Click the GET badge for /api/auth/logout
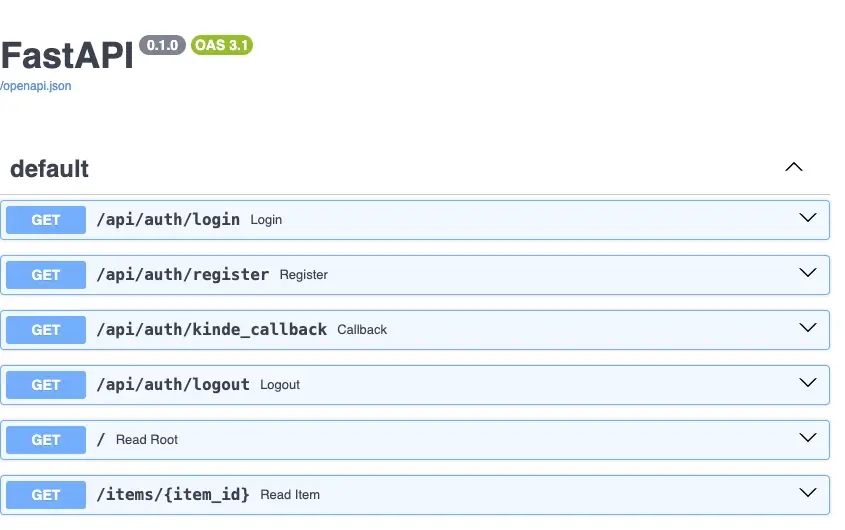This screenshot has width=845, height=530. click(x=46, y=385)
